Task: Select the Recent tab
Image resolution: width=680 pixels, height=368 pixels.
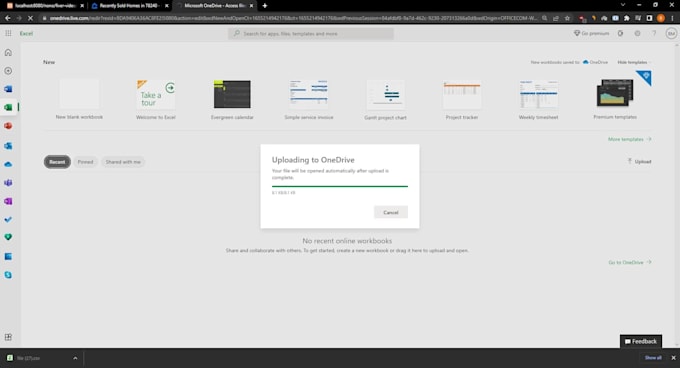Action: pyautogui.click(x=57, y=162)
